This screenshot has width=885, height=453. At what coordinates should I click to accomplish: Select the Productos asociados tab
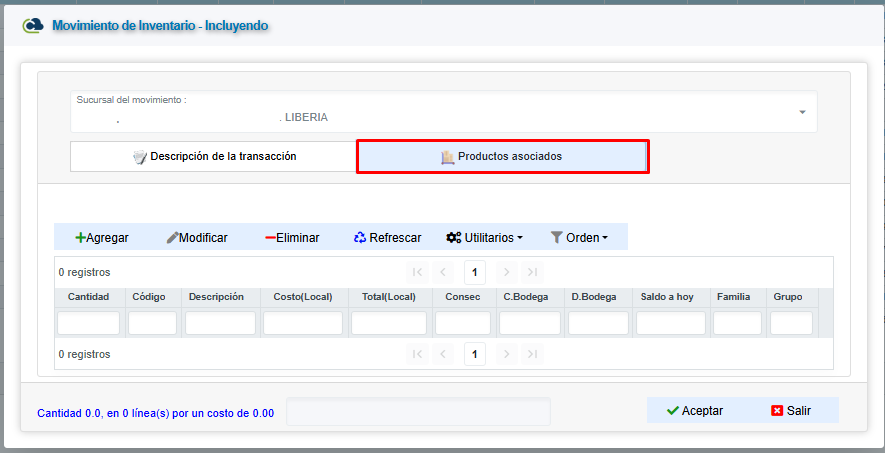click(x=502, y=157)
